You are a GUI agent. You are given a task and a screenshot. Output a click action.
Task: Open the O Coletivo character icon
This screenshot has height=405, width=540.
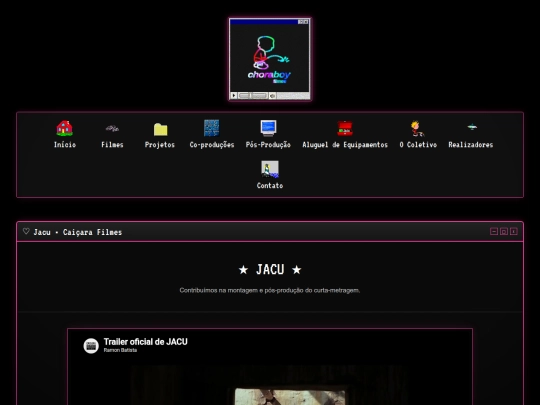418,128
